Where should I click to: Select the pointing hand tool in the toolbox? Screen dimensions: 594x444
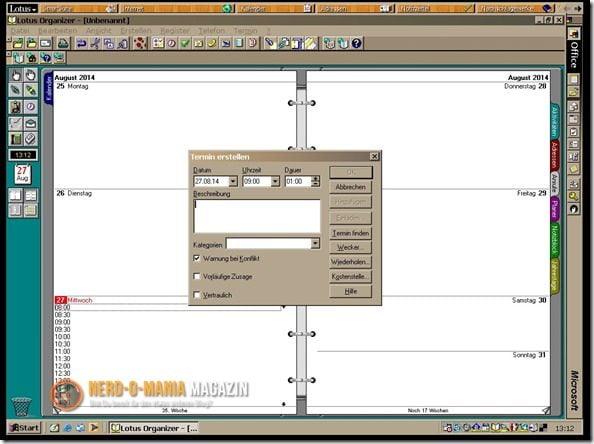click(16, 75)
